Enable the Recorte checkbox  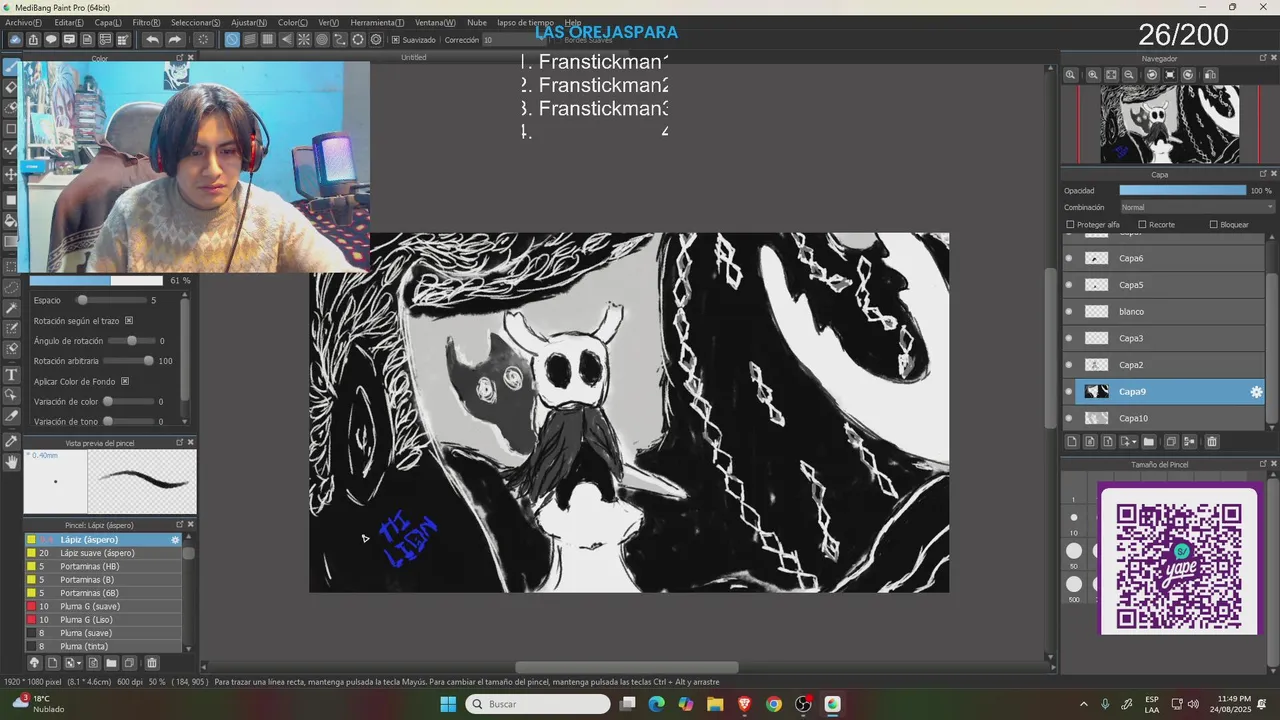click(1141, 225)
